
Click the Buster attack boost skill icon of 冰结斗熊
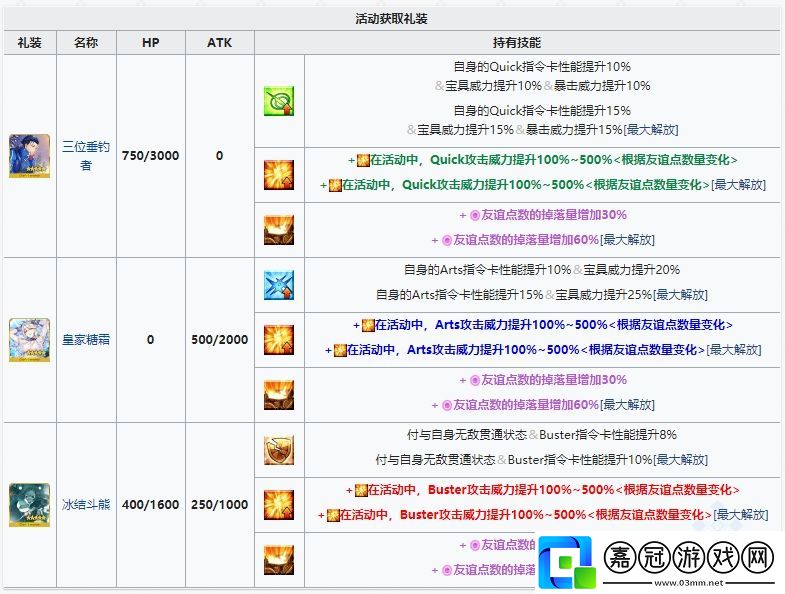pos(279,505)
